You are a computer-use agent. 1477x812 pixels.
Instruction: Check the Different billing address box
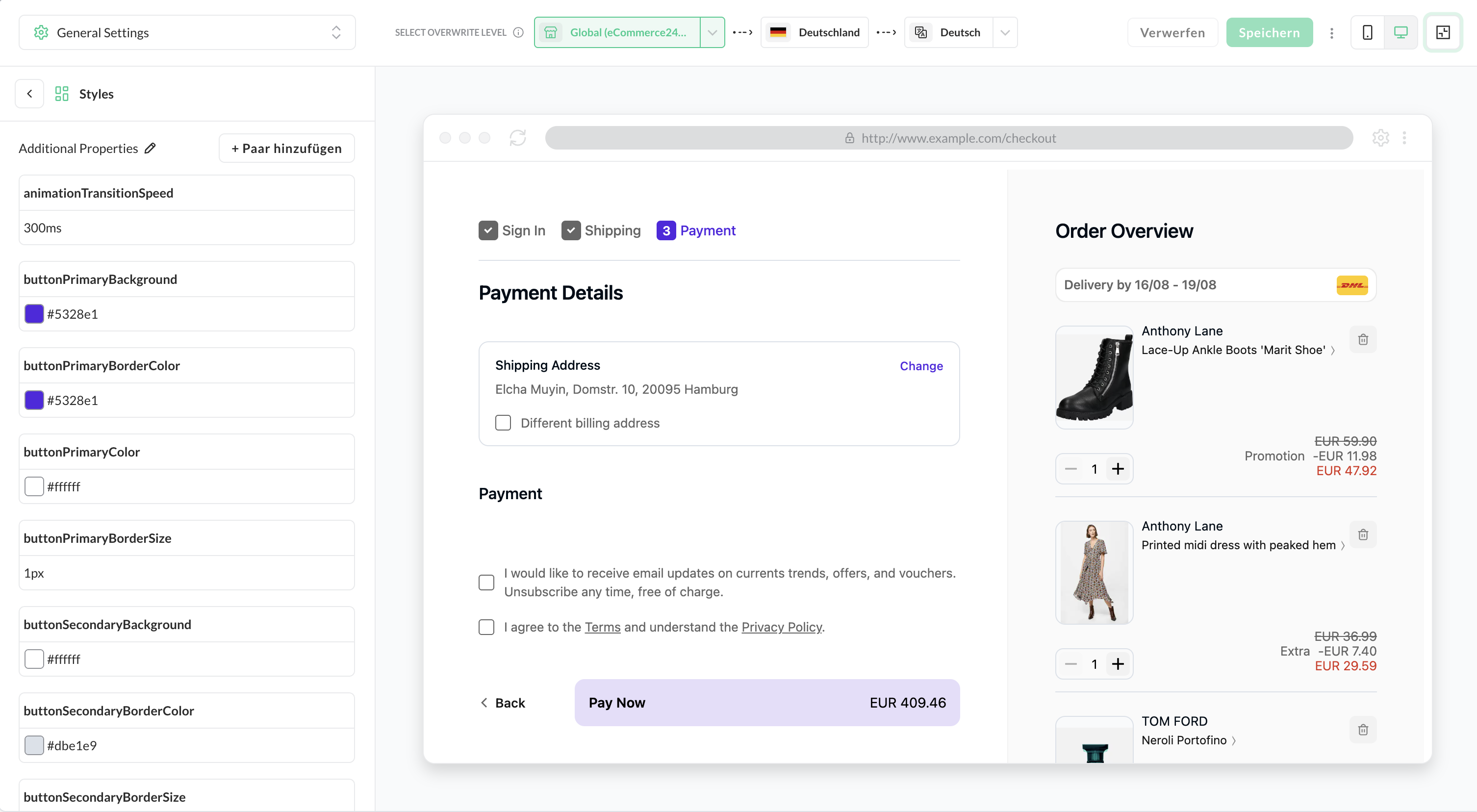coord(503,423)
